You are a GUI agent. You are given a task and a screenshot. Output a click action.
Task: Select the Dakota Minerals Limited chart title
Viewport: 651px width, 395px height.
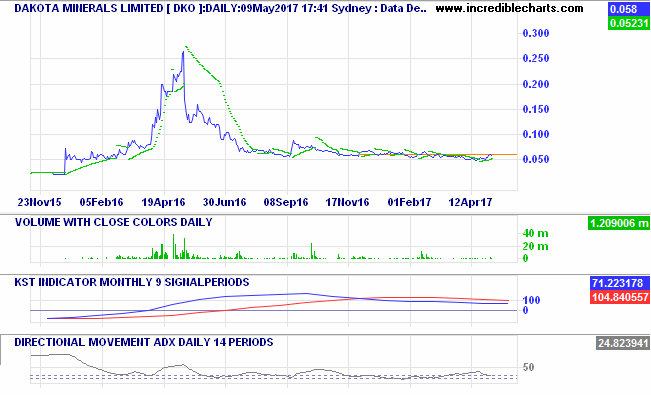click(x=220, y=8)
